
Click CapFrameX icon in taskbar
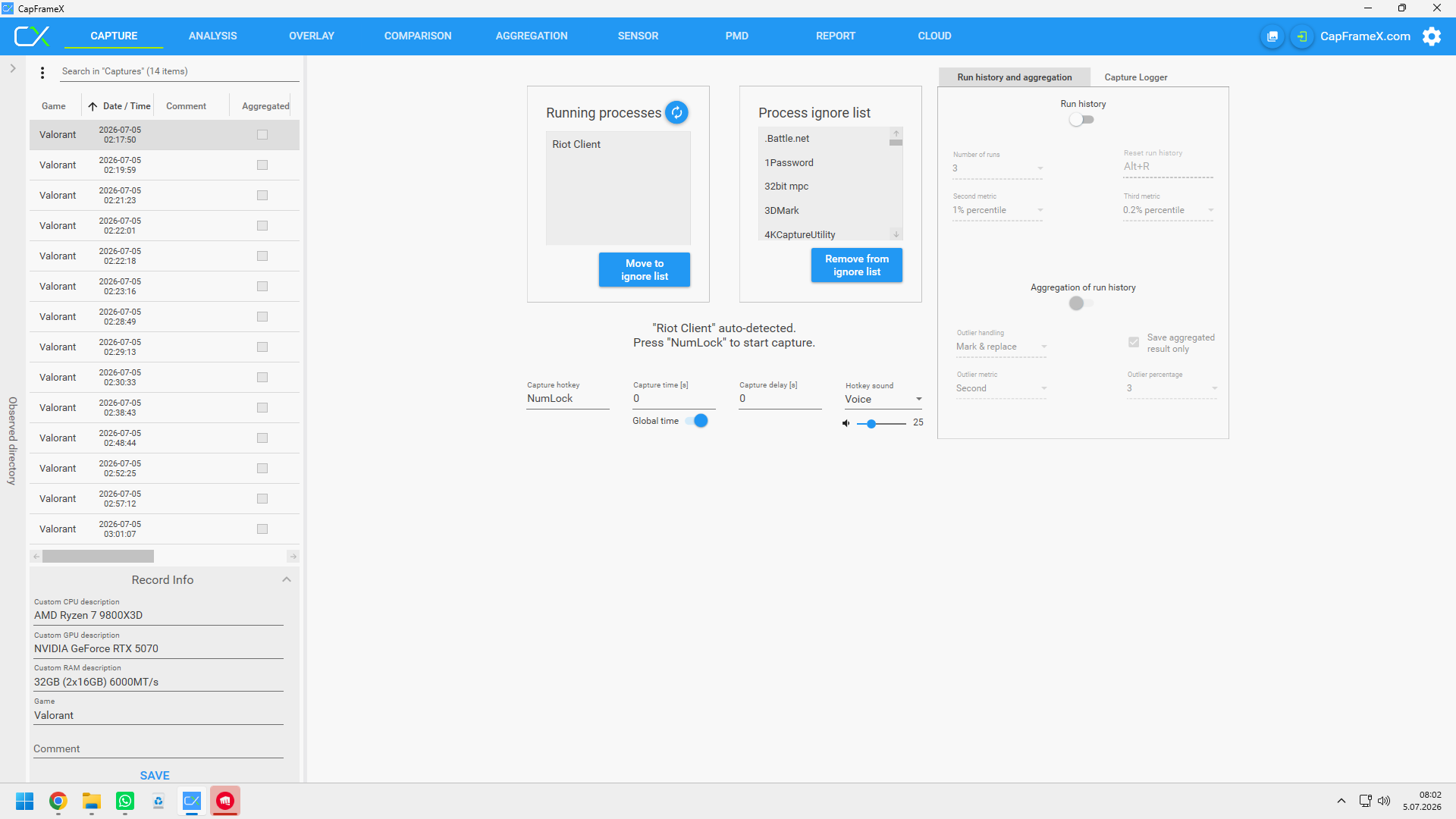pyautogui.click(x=192, y=801)
